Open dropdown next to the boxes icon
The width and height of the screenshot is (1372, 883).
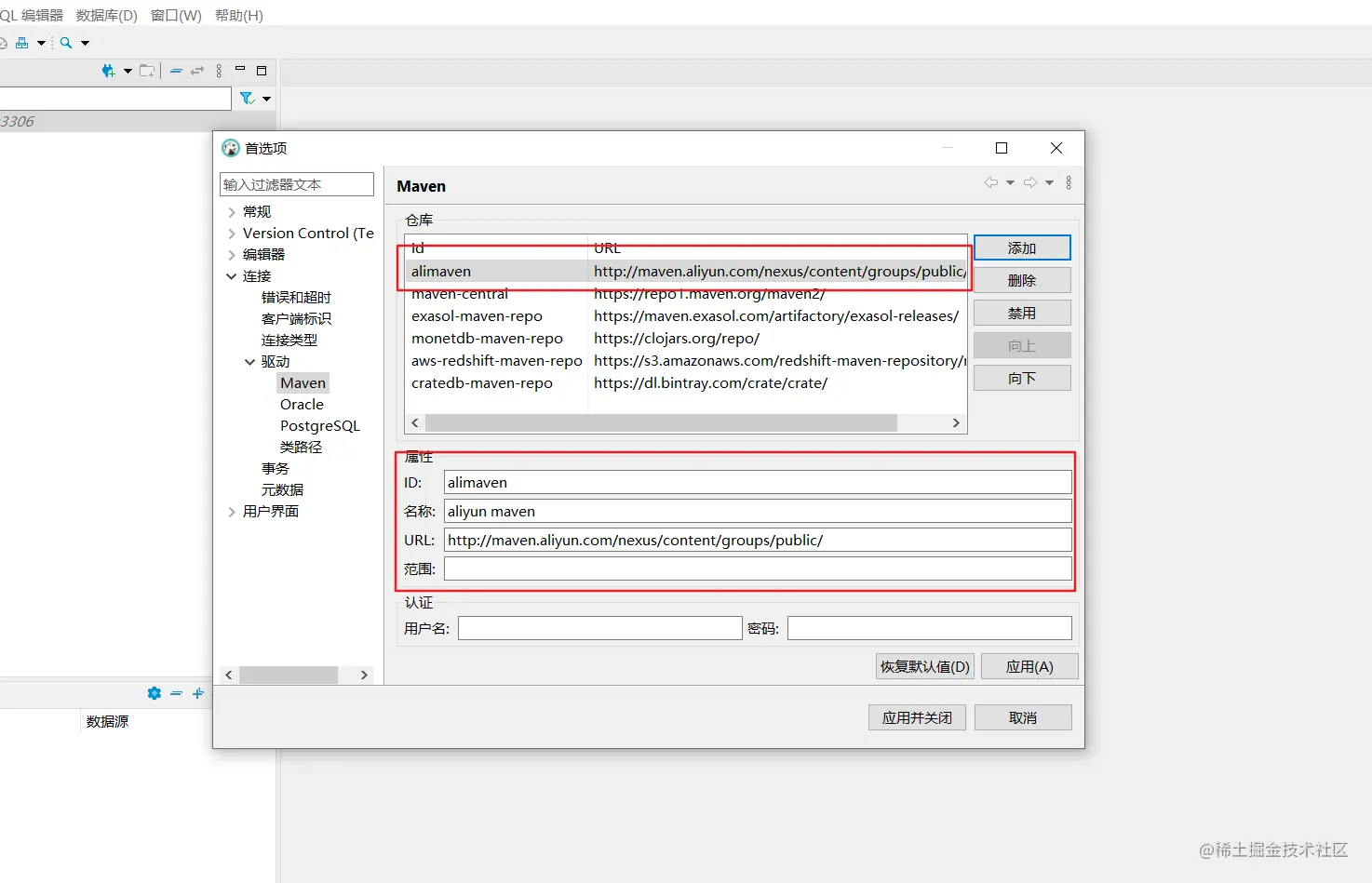click(41, 43)
